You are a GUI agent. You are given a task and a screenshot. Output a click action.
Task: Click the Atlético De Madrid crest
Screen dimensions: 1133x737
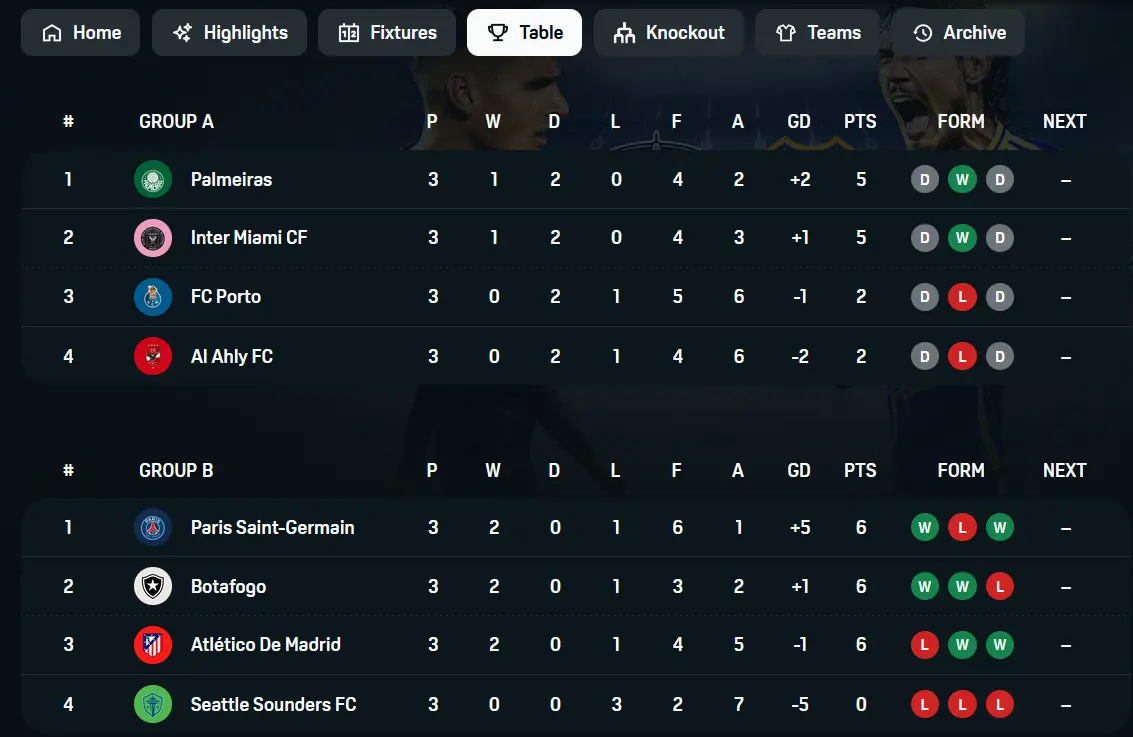coord(152,645)
